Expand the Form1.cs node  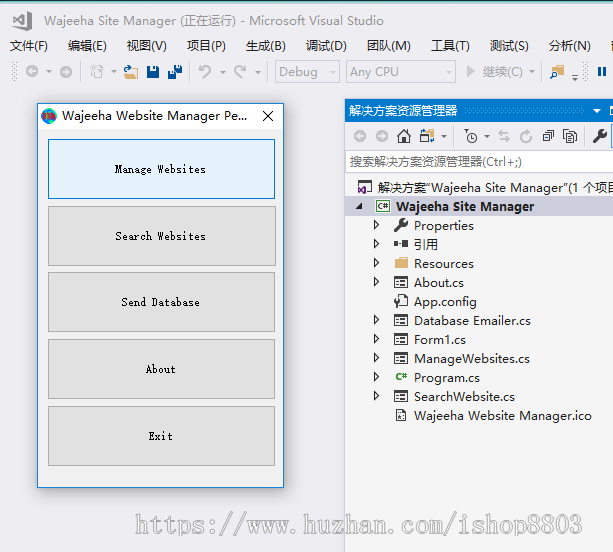tap(376, 339)
